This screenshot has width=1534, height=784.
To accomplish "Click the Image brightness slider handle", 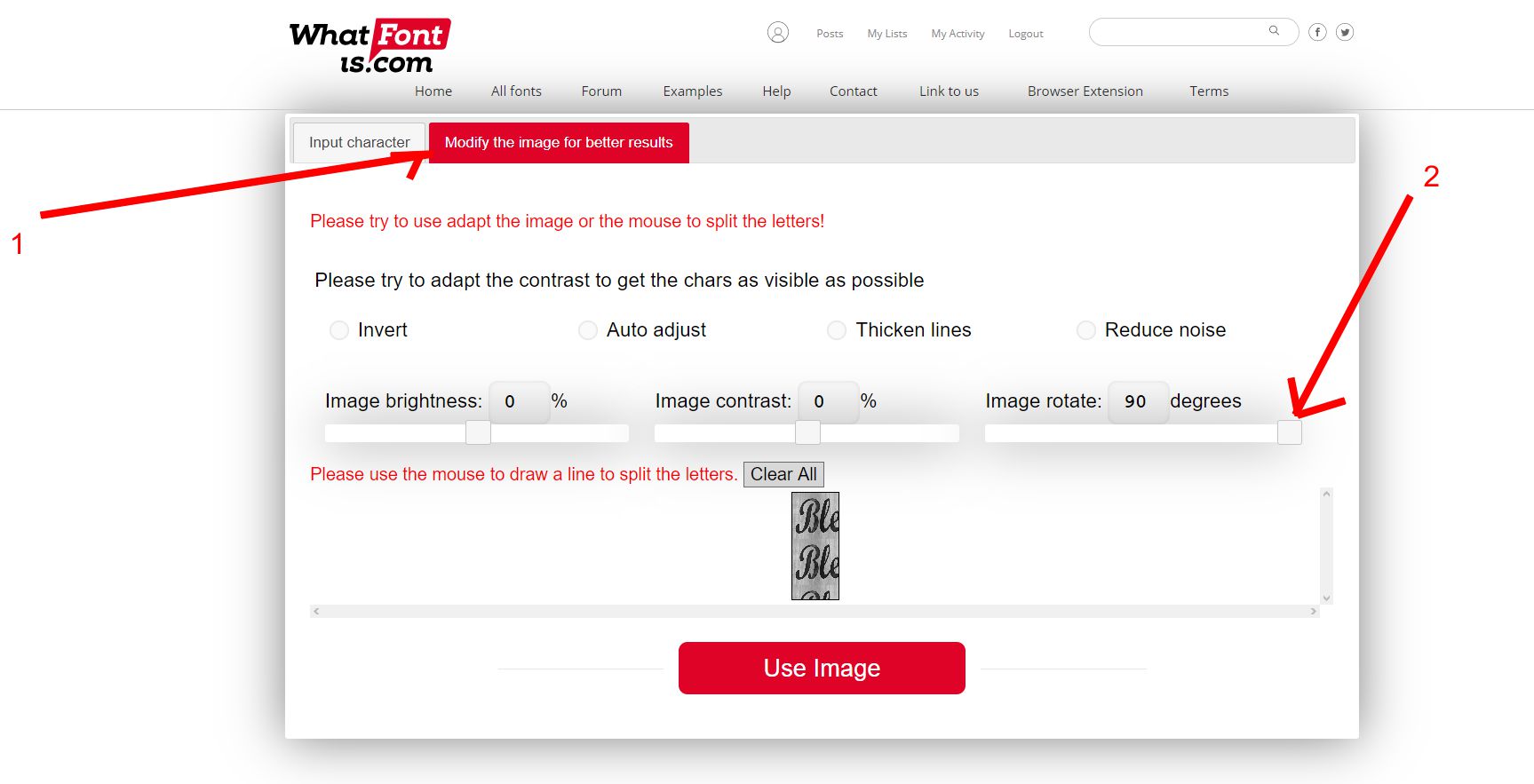I will [x=478, y=432].
